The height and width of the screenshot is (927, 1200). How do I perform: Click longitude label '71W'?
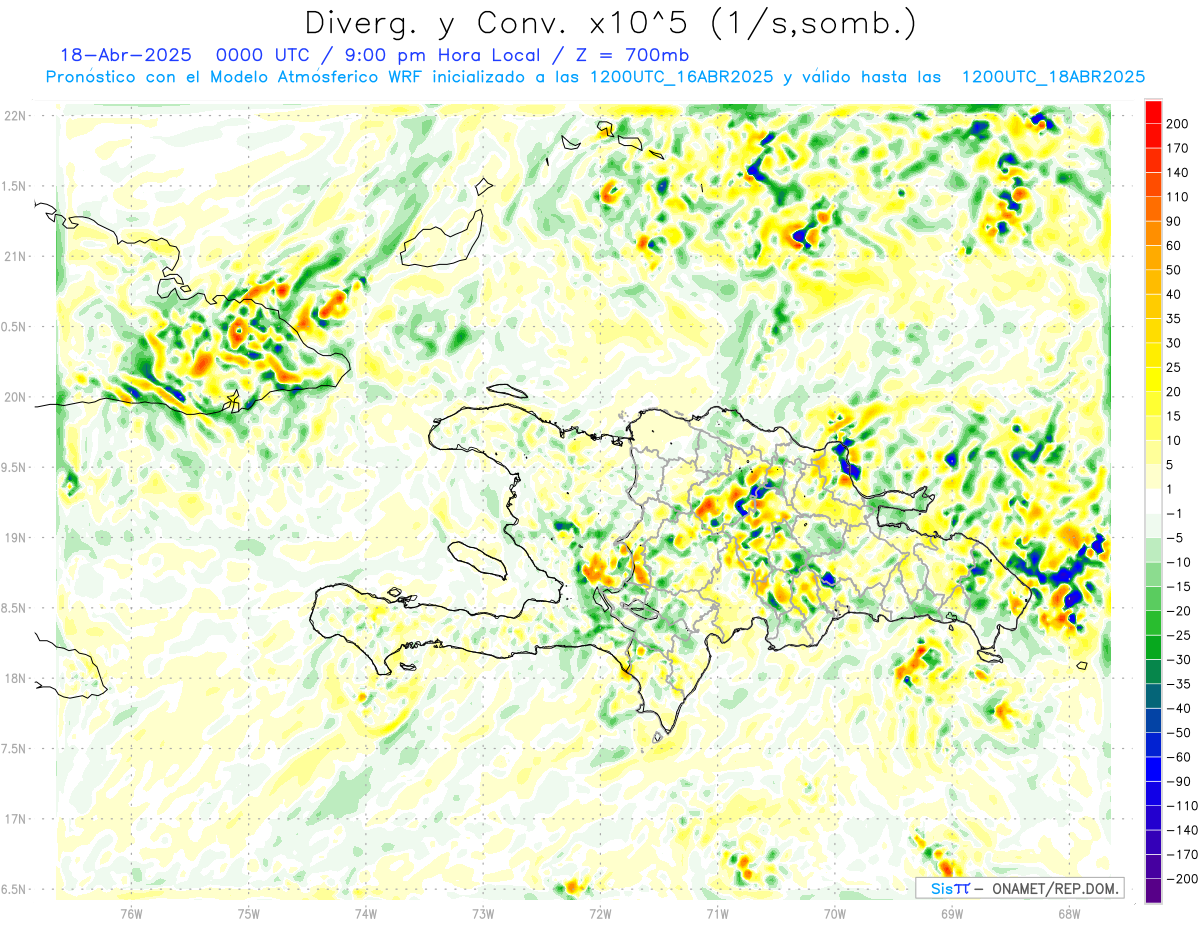pos(717,913)
